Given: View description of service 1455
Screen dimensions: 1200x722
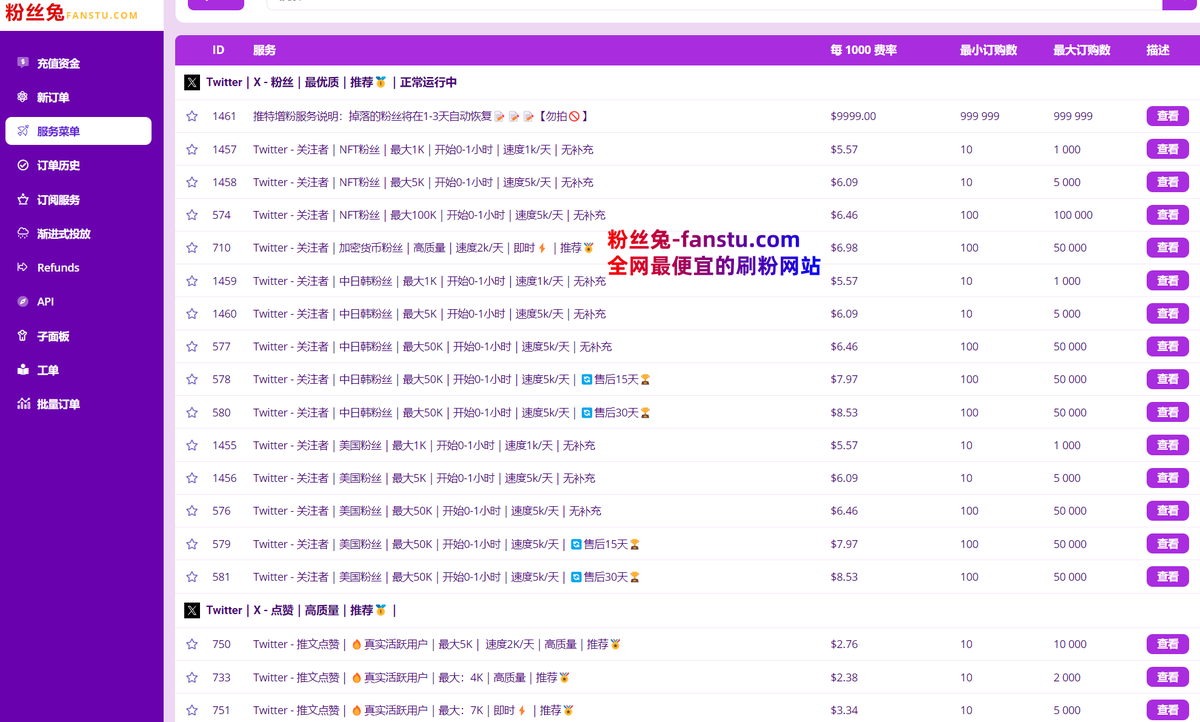Looking at the screenshot, I should pyautogui.click(x=1167, y=445).
